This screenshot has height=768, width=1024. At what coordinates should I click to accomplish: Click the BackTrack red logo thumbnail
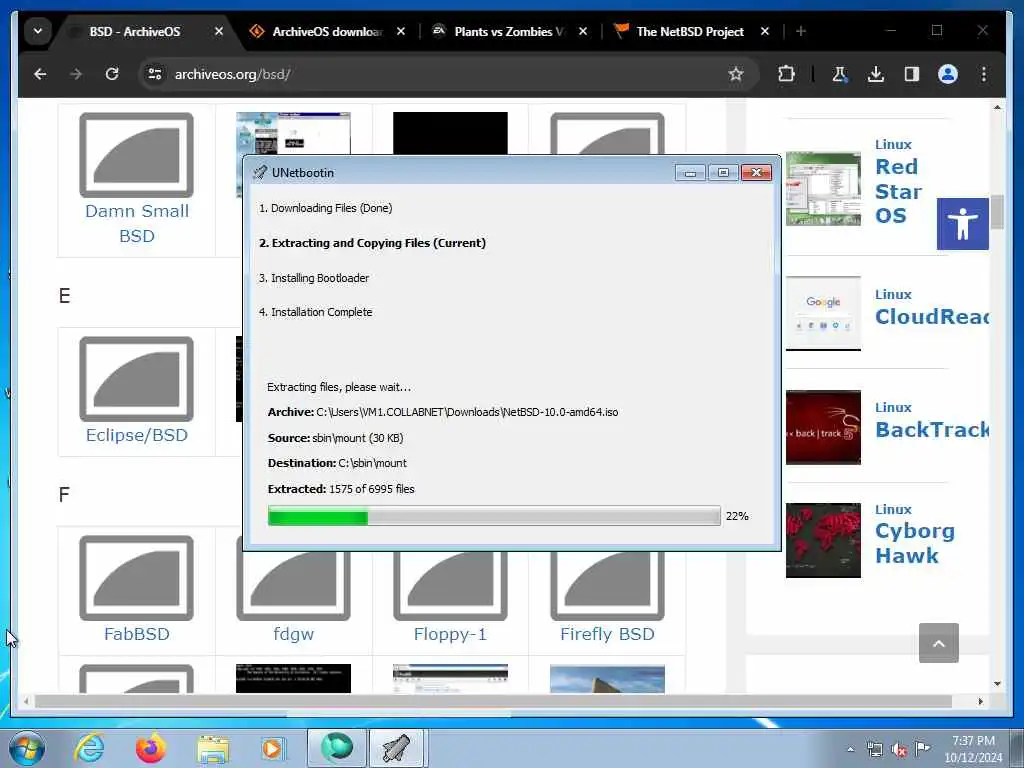(x=823, y=427)
